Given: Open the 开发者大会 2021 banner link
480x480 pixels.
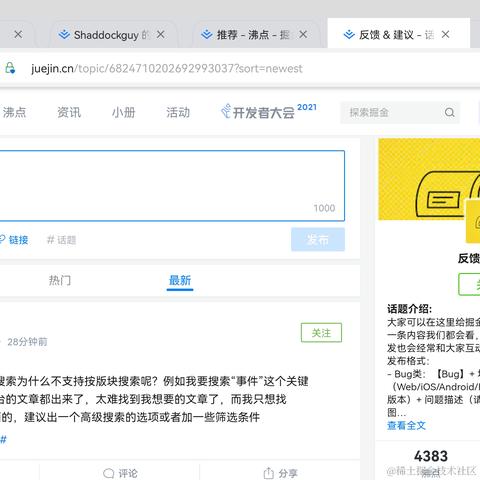Looking at the screenshot, I should 269,112.
